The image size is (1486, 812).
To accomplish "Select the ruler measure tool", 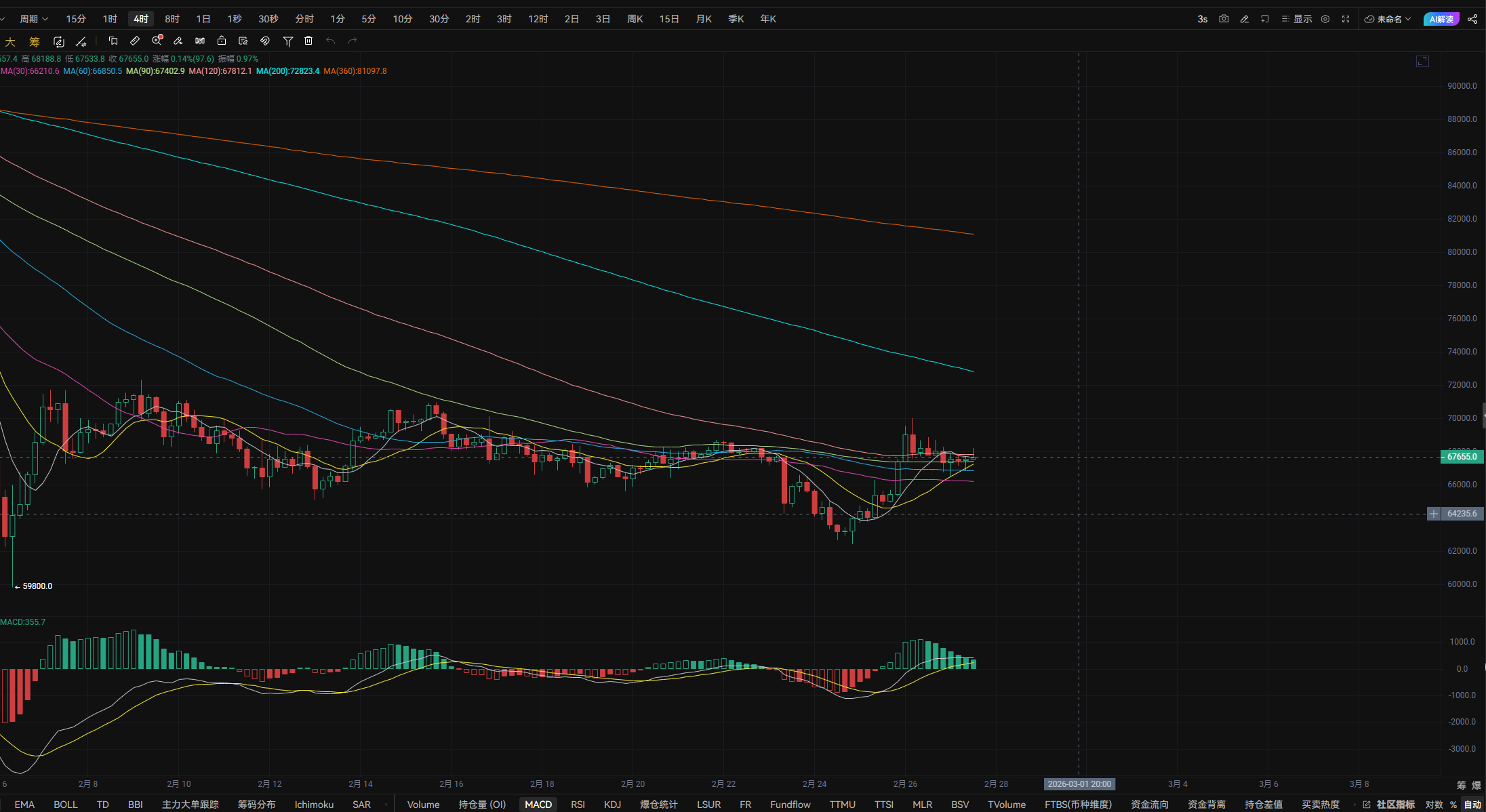I will pos(135,41).
